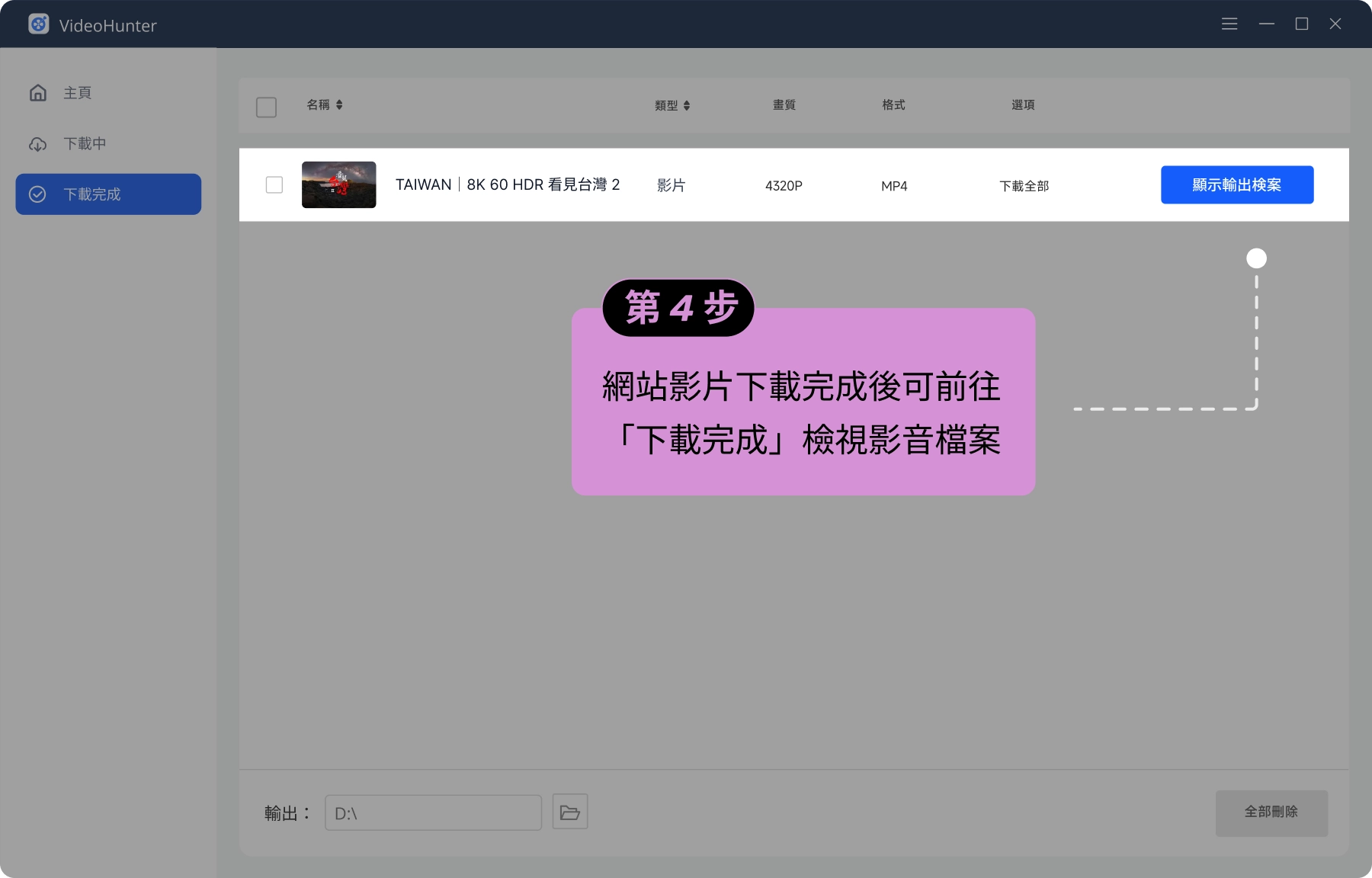
Task: Click the 選項 column header
Action: pos(1023,105)
